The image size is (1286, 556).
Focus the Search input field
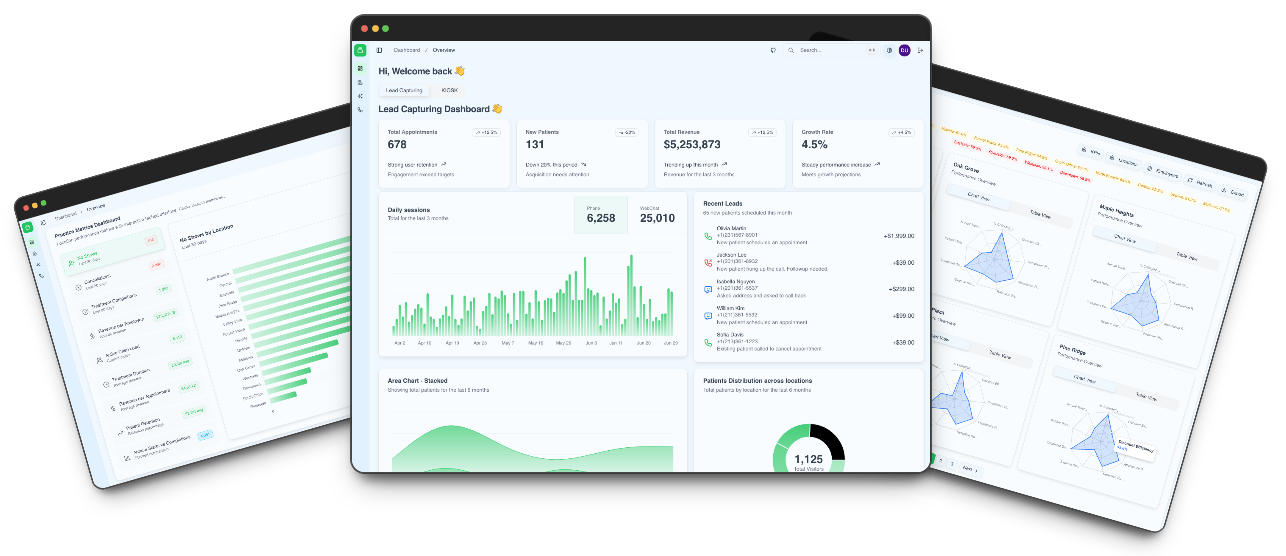(831, 50)
